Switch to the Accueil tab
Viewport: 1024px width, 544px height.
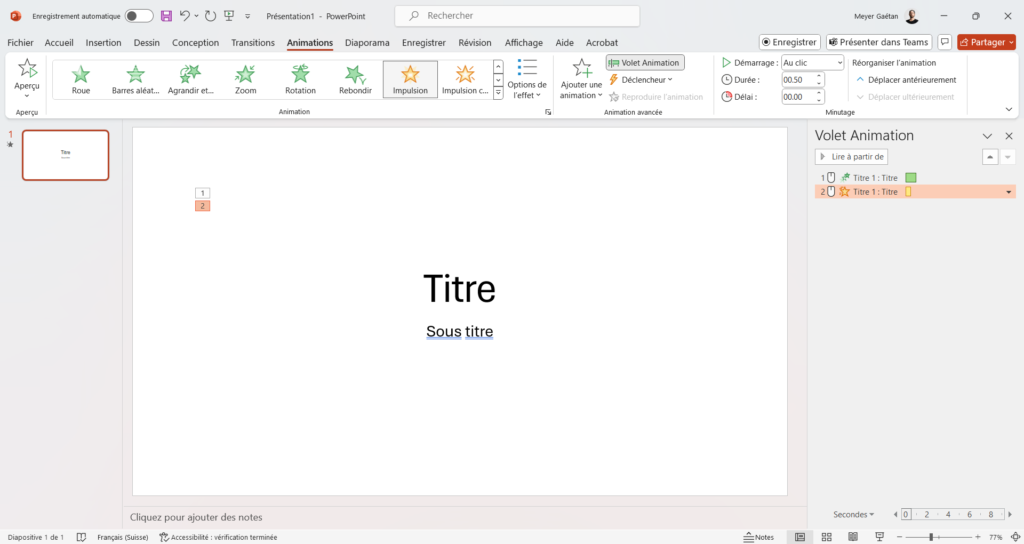pos(59,42)
